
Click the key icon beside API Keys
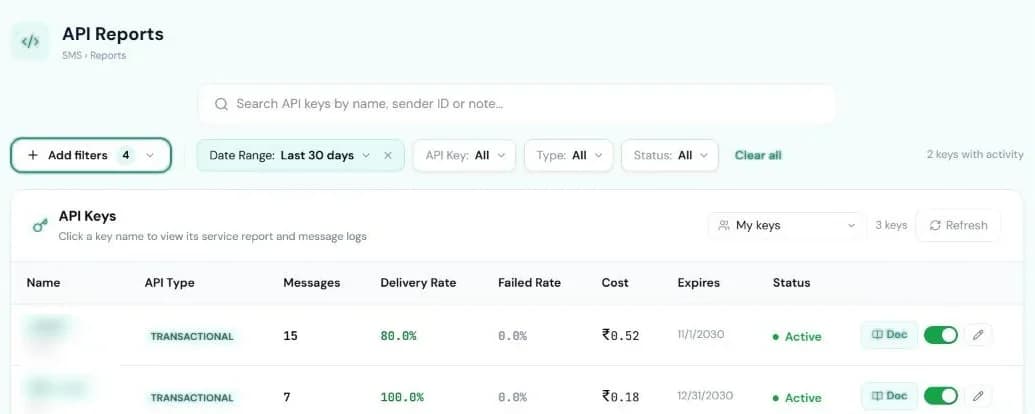[x=40, y=226]
